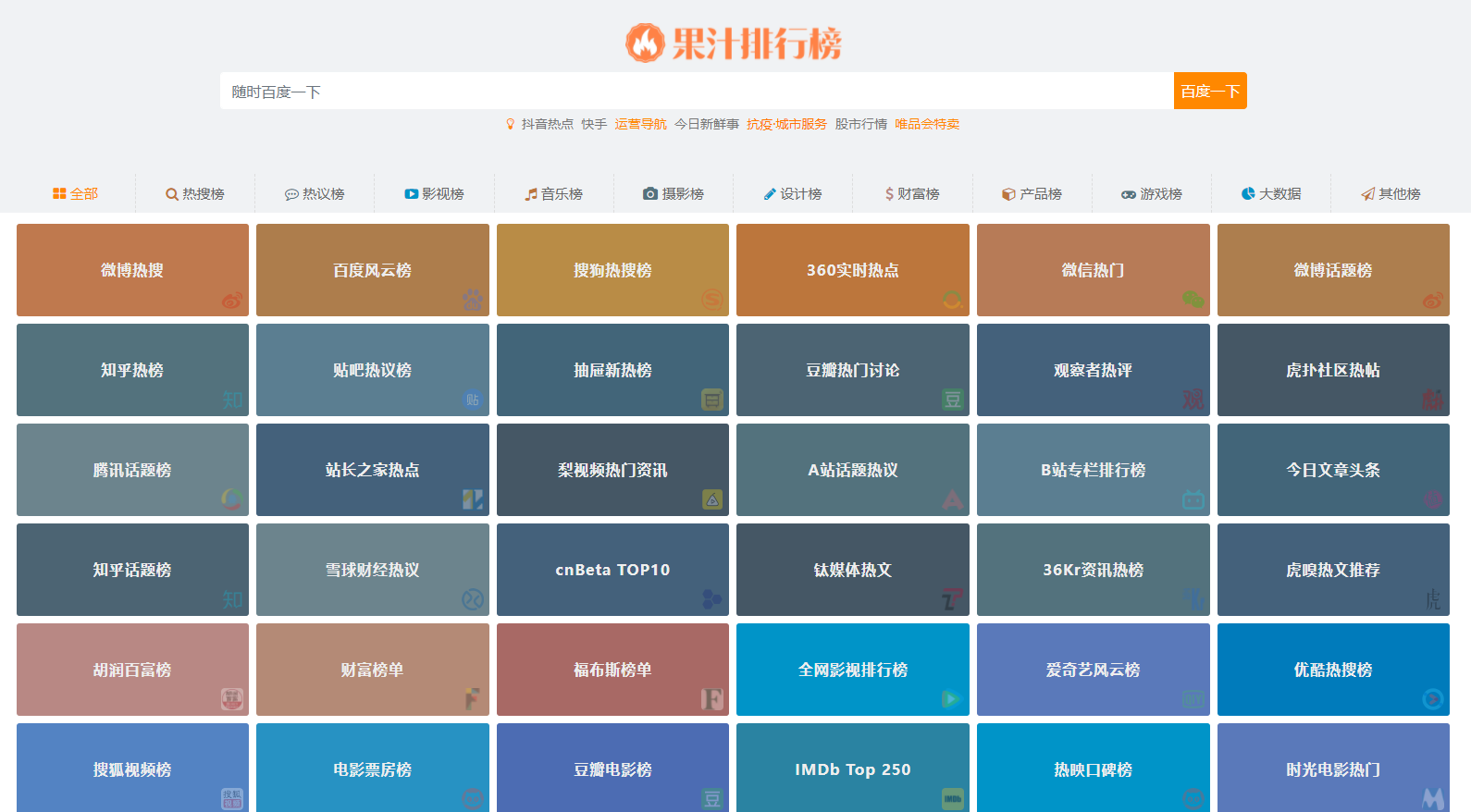
Task: Click the IMDb icon on IMDb Top 250
Action: (x=953, y=799)
